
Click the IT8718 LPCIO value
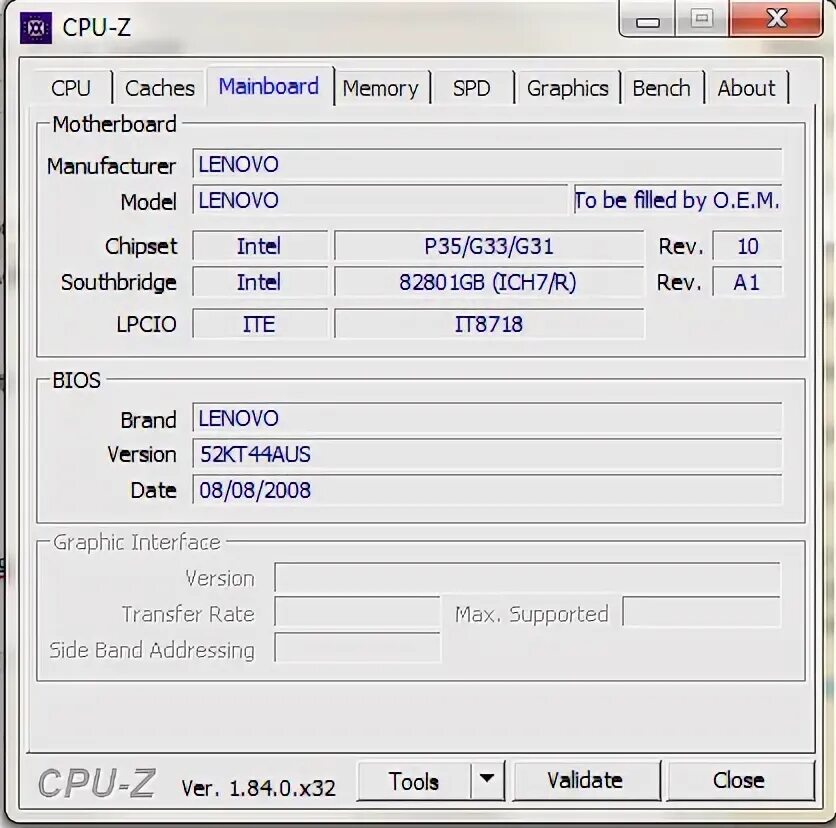point(489,324)
